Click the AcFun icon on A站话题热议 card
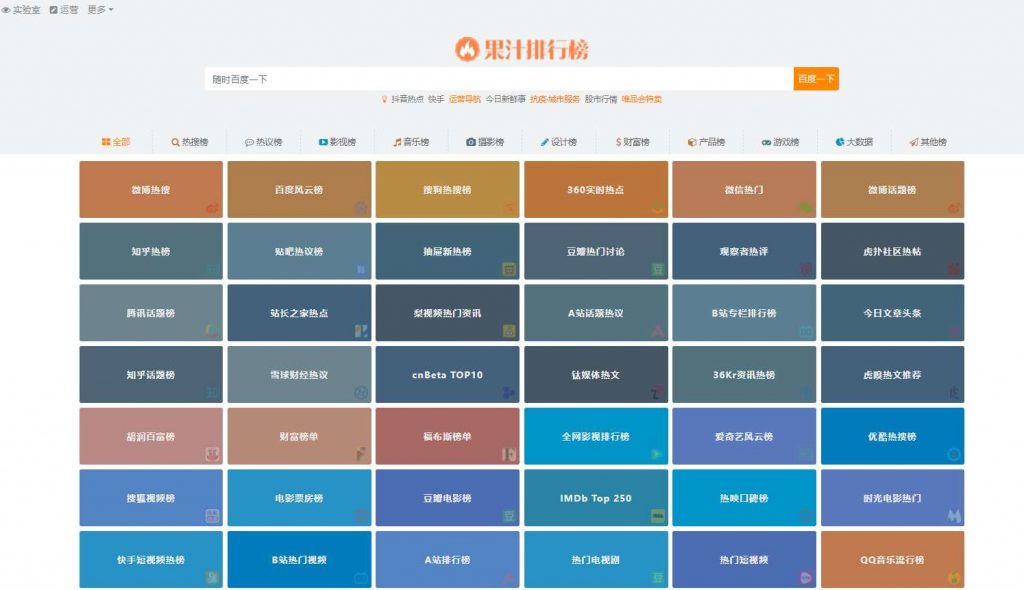Viewport: 1024px width, 590px height. [x=658, y=331]
